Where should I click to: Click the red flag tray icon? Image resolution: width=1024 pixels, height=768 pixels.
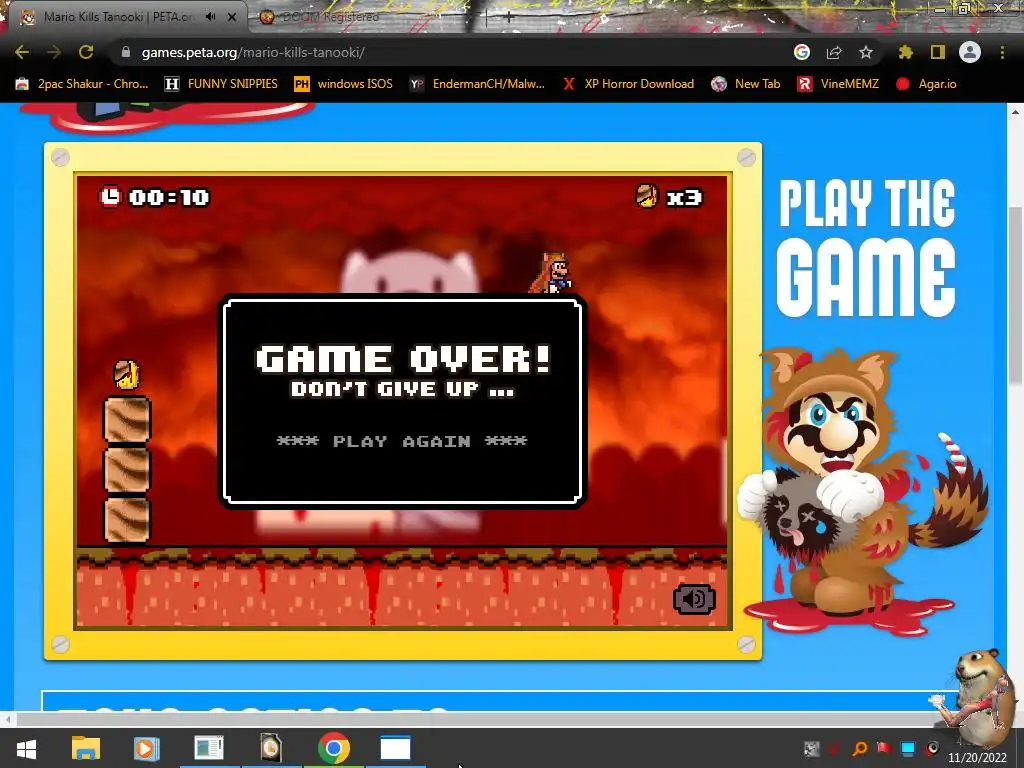(884, 748)
